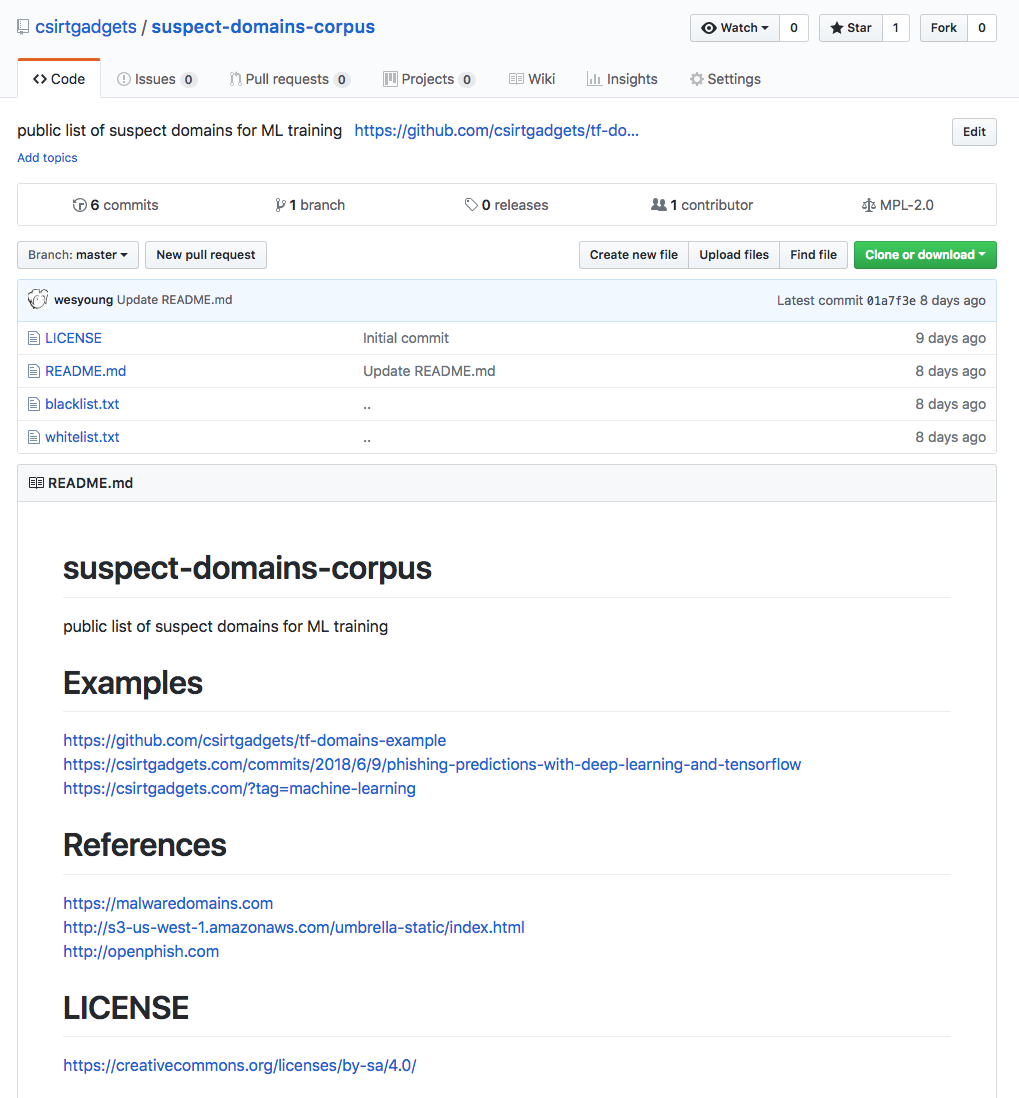View the 0 releases page
Viewport: 1019px width, 1098px height.
click(x=506, y=205)
